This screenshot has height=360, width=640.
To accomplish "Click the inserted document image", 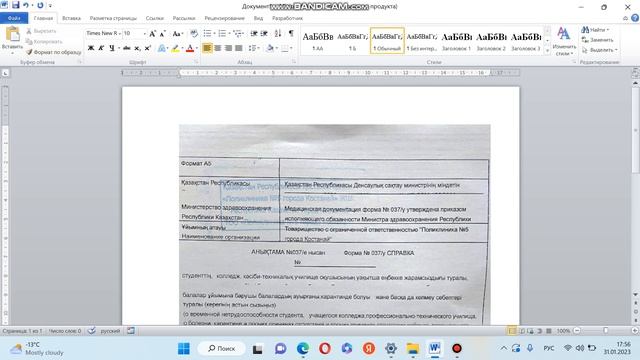I will (335, 224).
